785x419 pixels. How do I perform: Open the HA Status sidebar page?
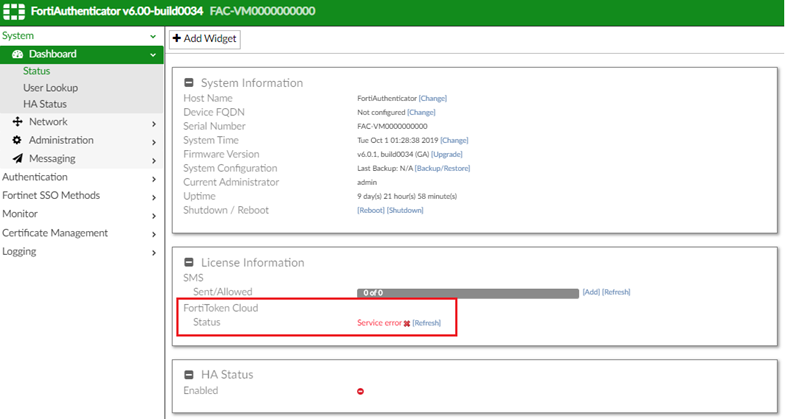click(x=45, y=104)
